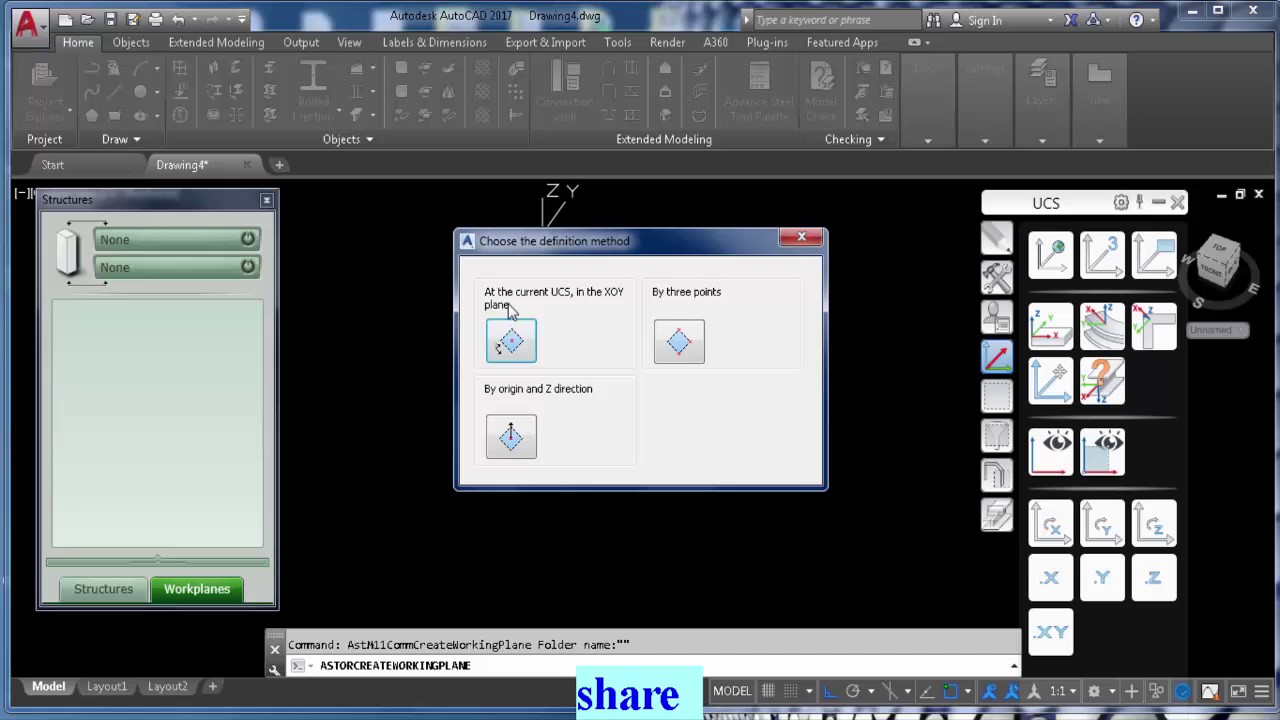
Task: Open the tools (hammer and wrench) palette category
Action: click(x=997, y=277)
